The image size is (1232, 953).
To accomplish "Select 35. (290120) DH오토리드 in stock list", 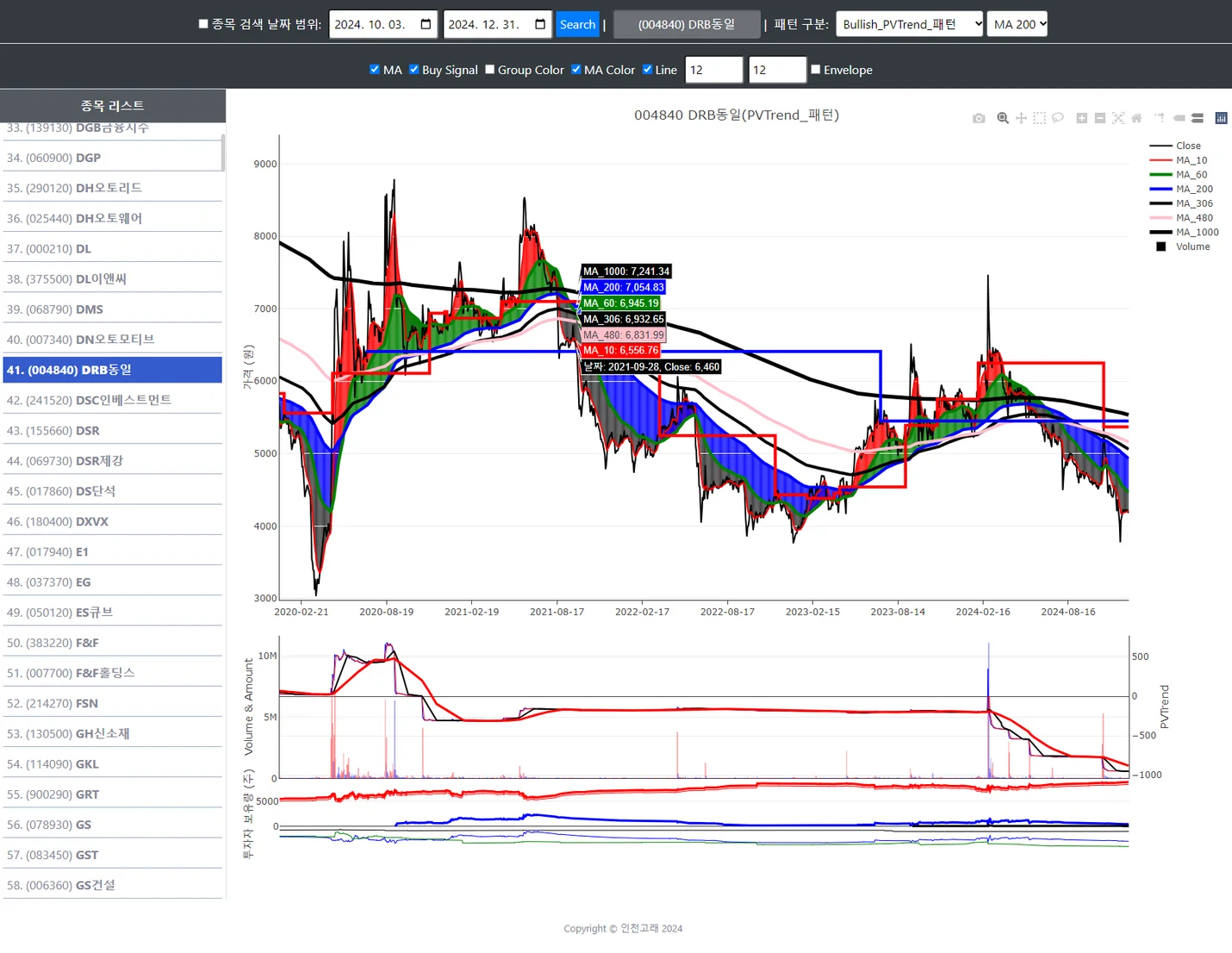I will [112, 188].
